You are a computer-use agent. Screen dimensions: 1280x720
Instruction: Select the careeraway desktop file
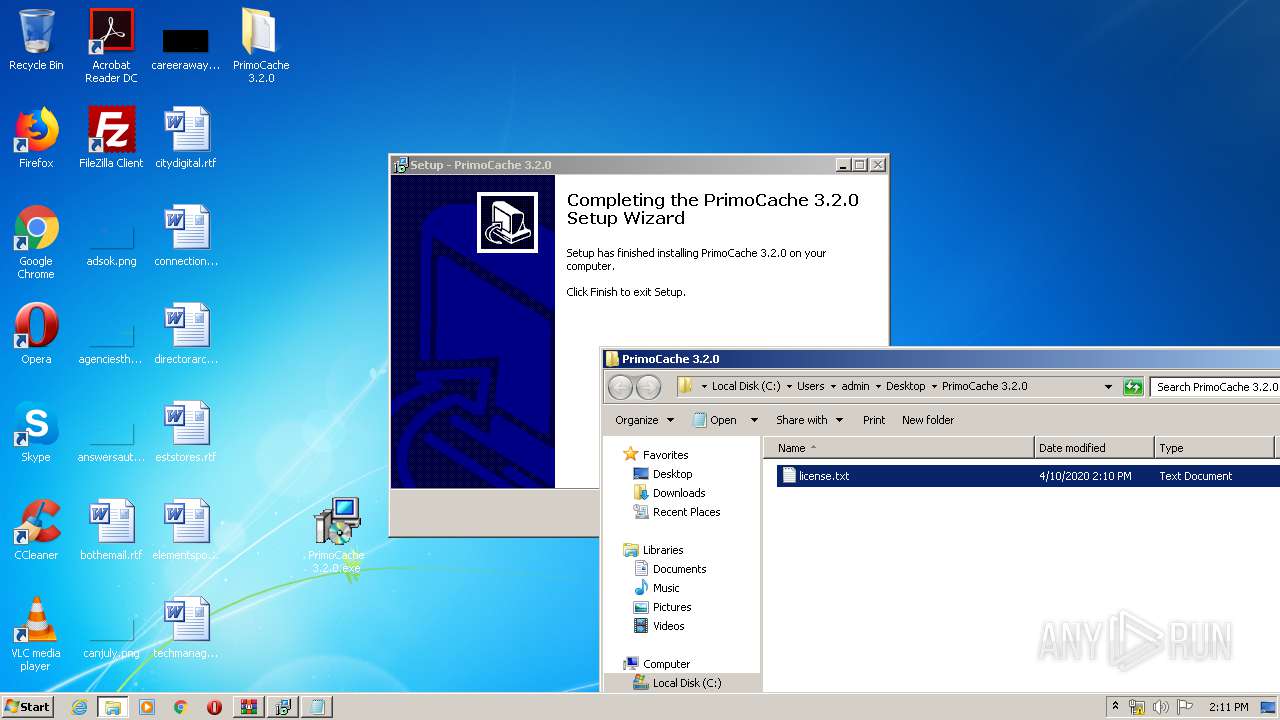(186, 50)
